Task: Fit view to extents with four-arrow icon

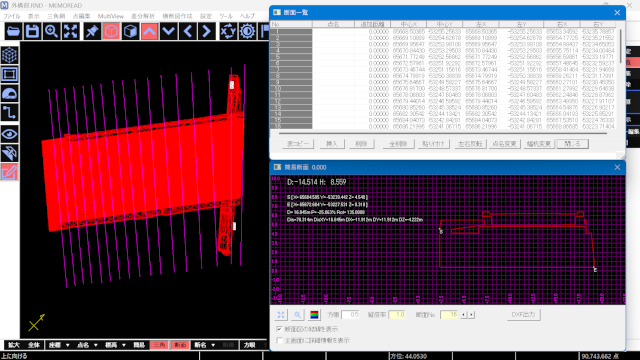Action: pos(71,31)
